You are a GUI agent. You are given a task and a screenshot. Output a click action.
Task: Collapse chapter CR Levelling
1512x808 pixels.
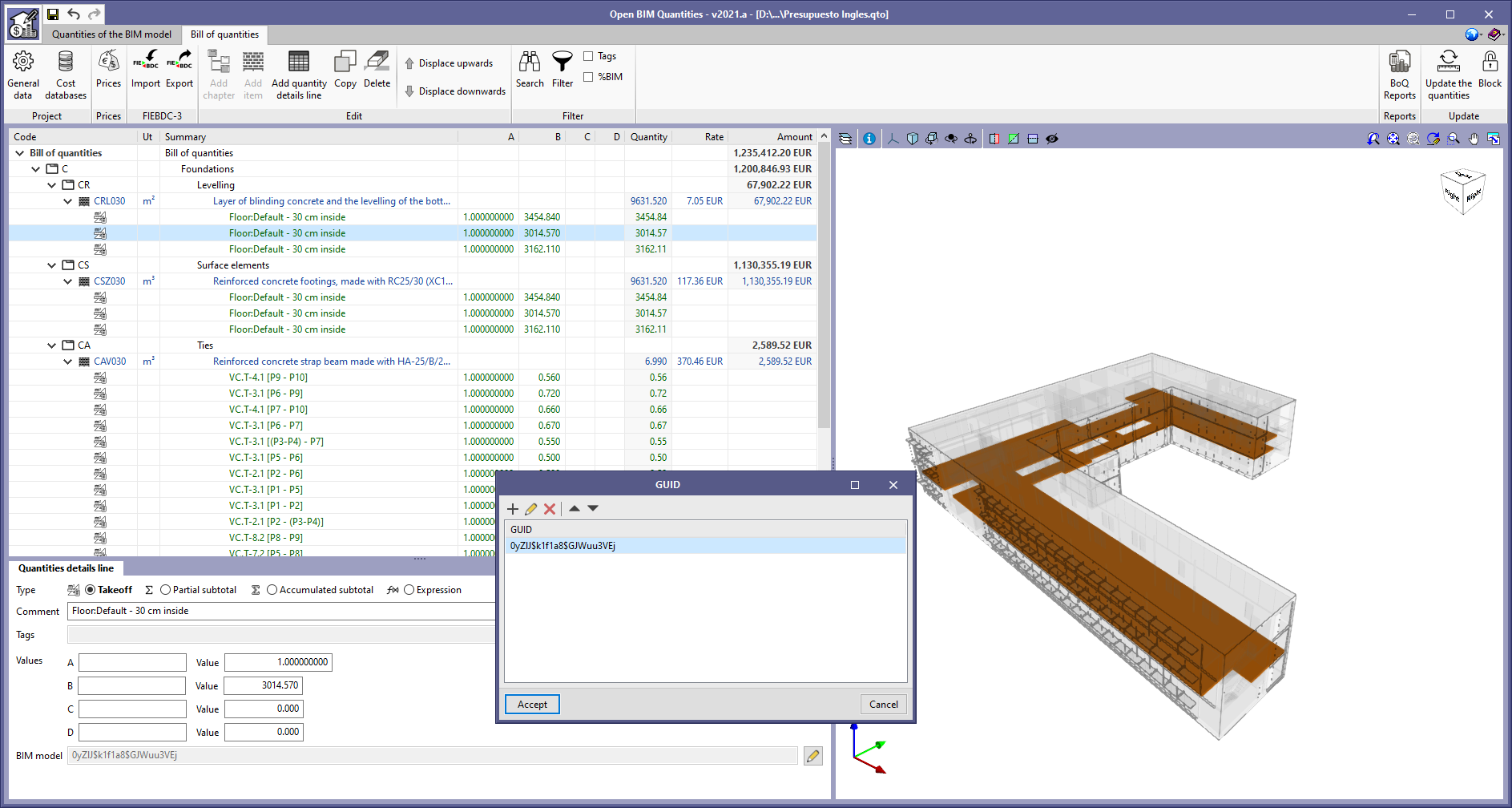tap(52, 185)
